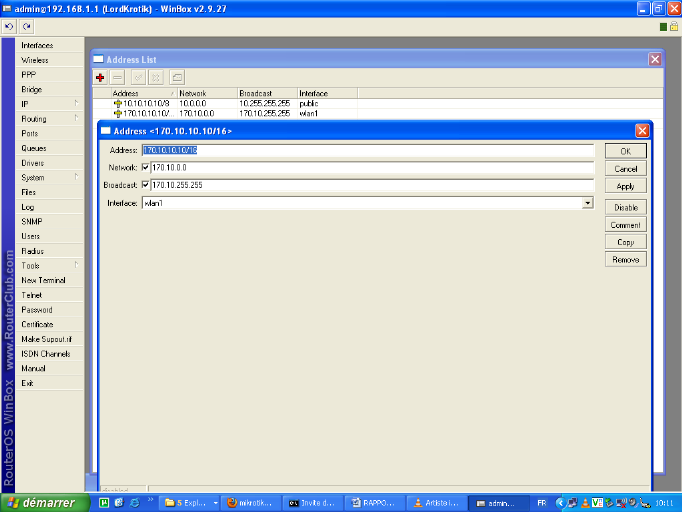Add new address with red plus icon
Image resolution: width=682 pixels, height=512 pixels.
100,78
